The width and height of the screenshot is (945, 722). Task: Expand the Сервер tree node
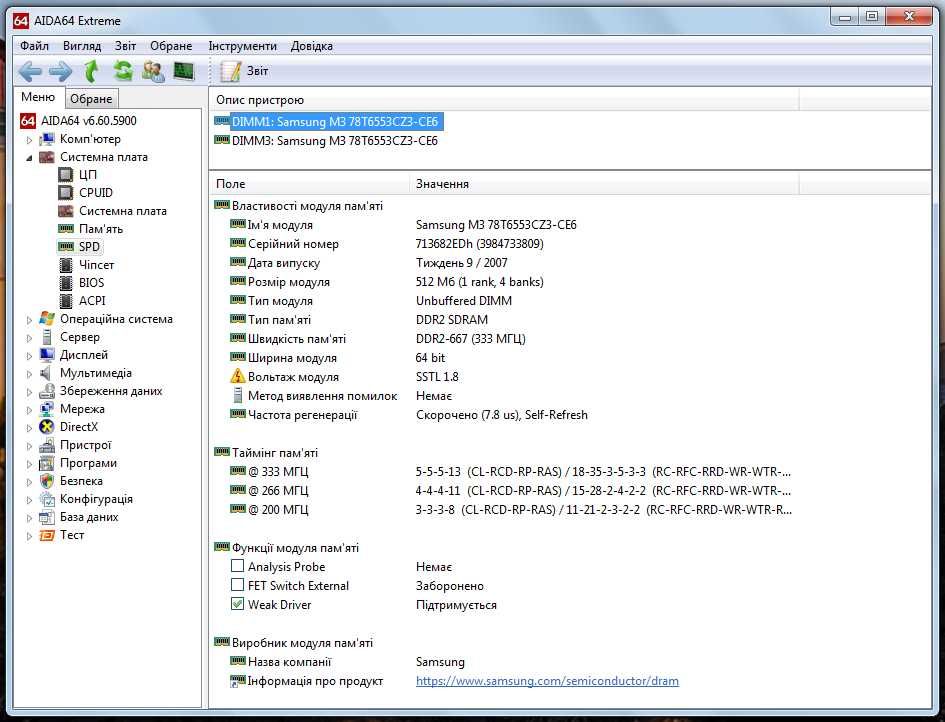coord(29,338)
